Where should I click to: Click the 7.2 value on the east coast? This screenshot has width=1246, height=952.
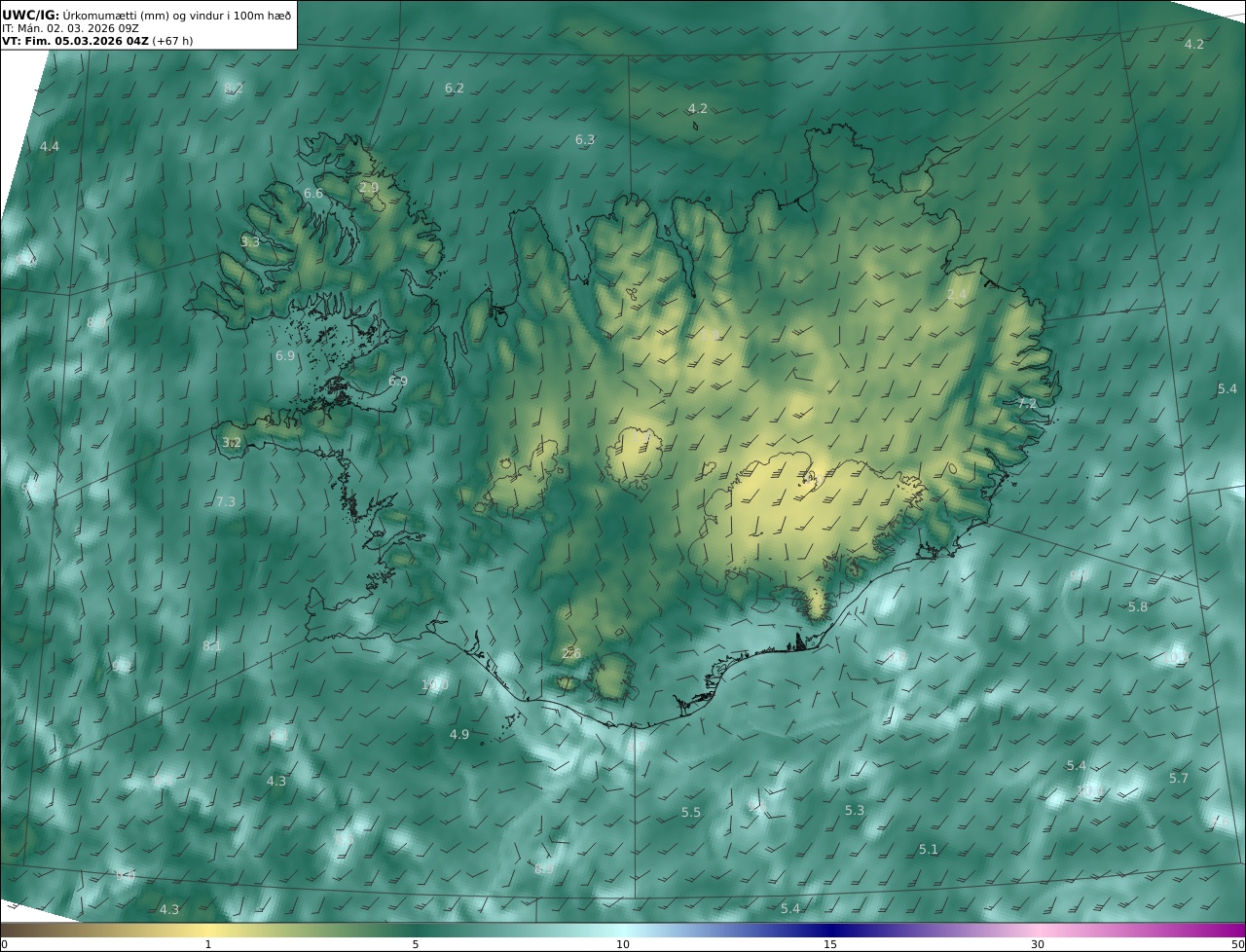click(1027, 402)
